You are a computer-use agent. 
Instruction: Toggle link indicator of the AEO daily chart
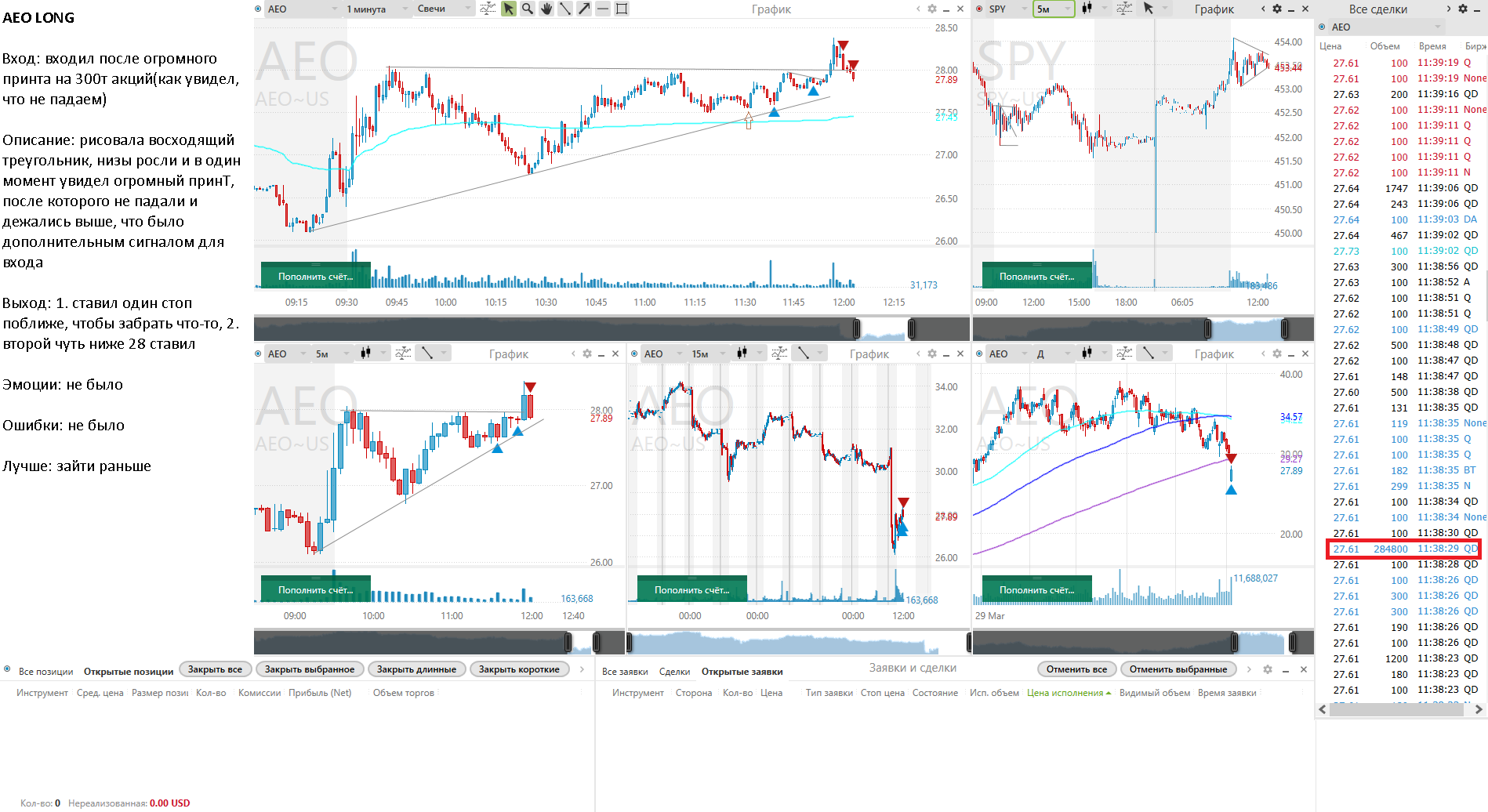980,353
